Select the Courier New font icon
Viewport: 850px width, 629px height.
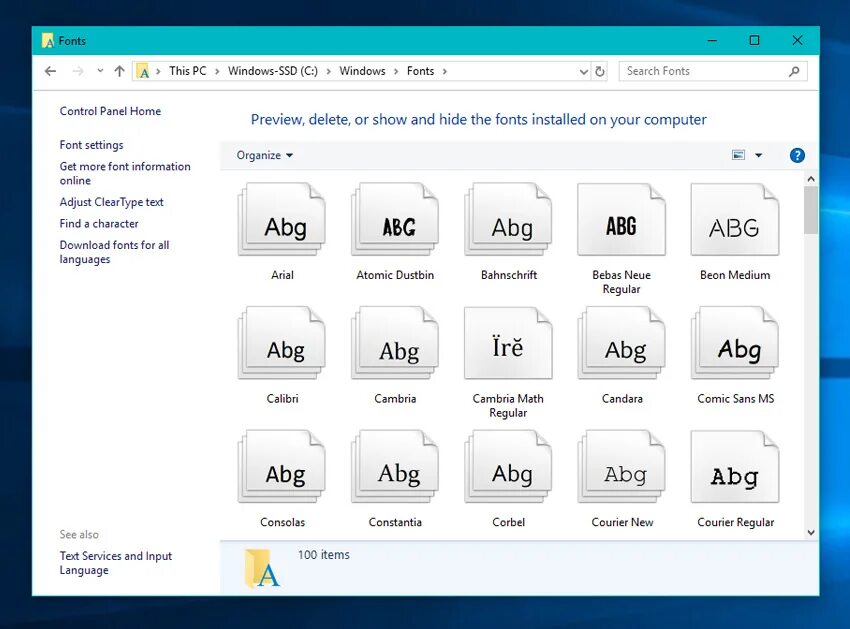621,467
